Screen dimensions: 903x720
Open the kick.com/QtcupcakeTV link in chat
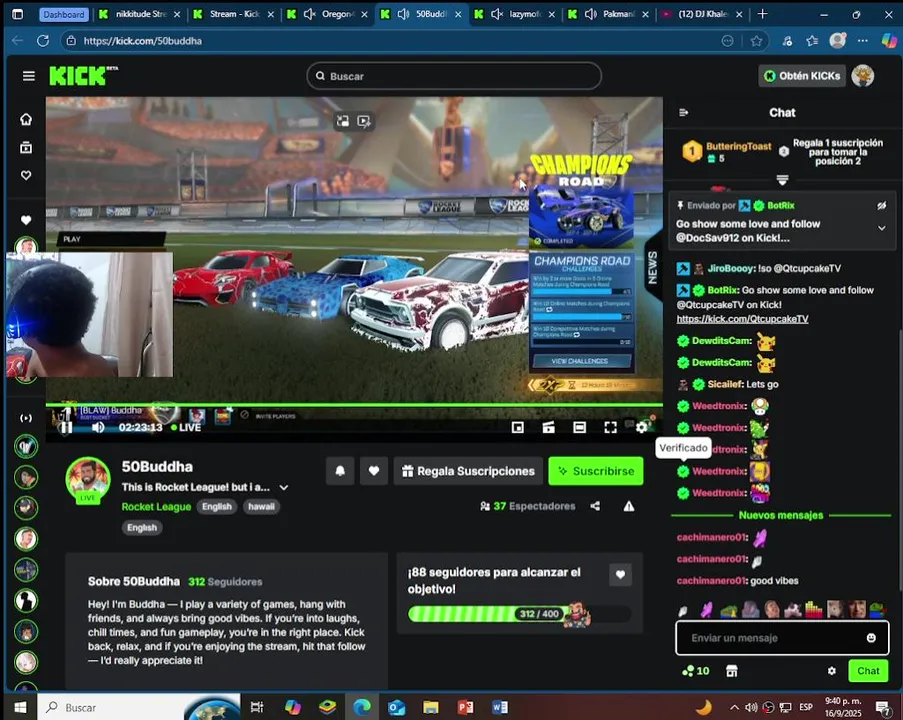[742, 319]
